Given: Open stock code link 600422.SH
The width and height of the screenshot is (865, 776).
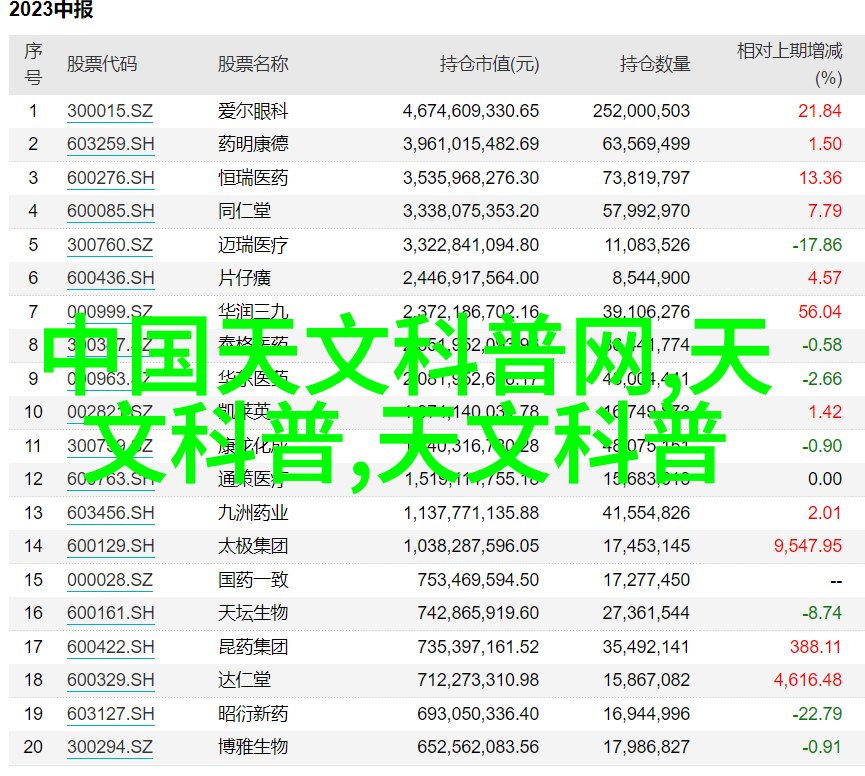Looking at the screenshot, I should pos(110,647).
